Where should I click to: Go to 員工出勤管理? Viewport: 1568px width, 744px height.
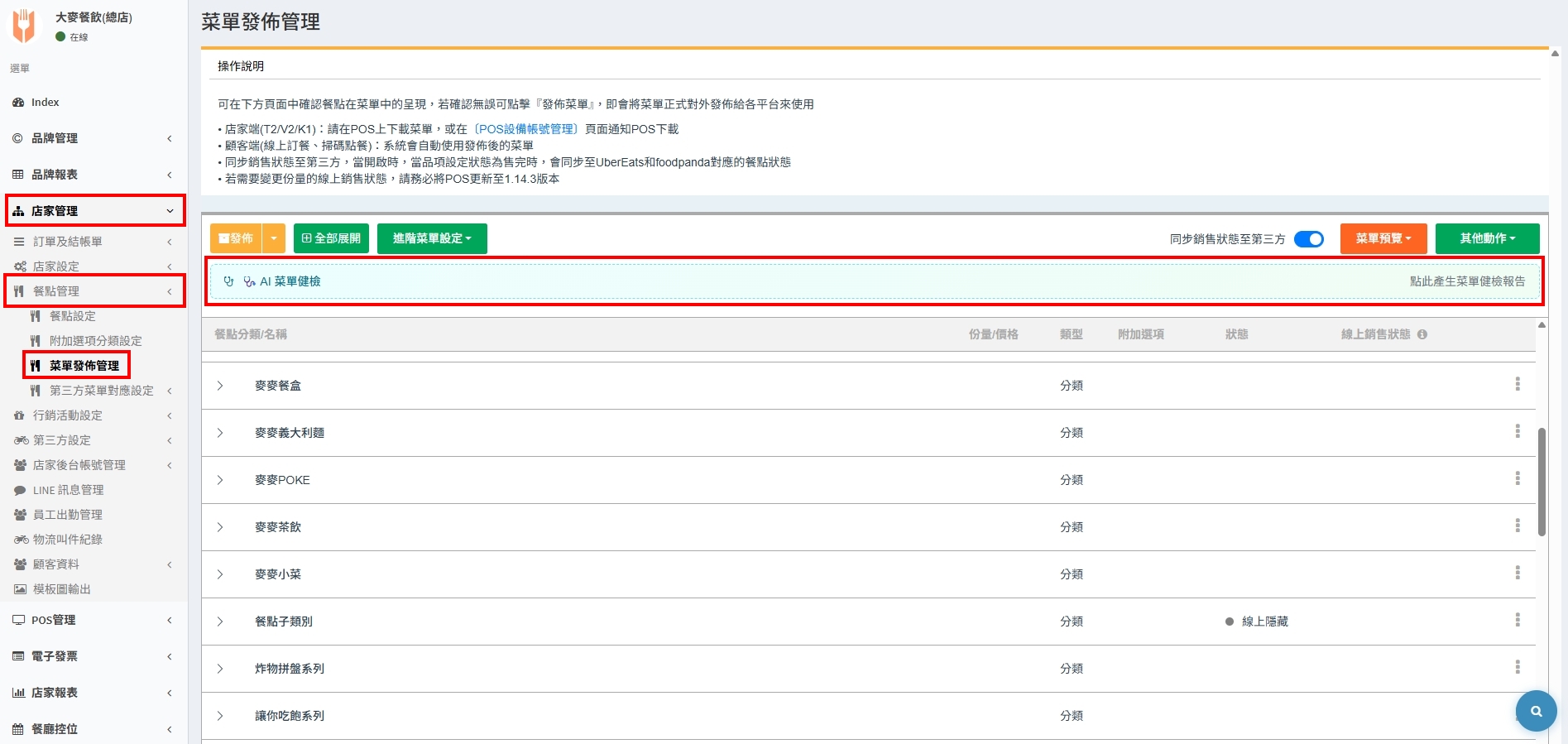pyautogui.click(x=68, y=515)
